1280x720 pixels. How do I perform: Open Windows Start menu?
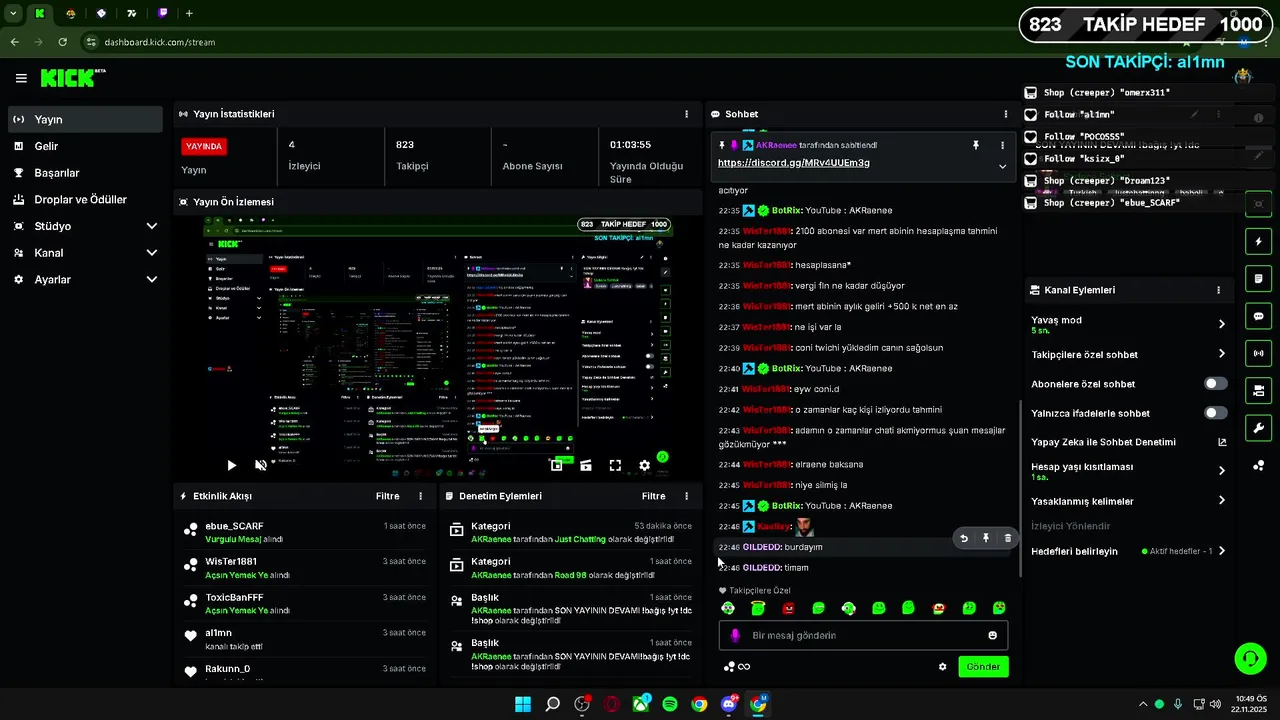pos(523,704)
